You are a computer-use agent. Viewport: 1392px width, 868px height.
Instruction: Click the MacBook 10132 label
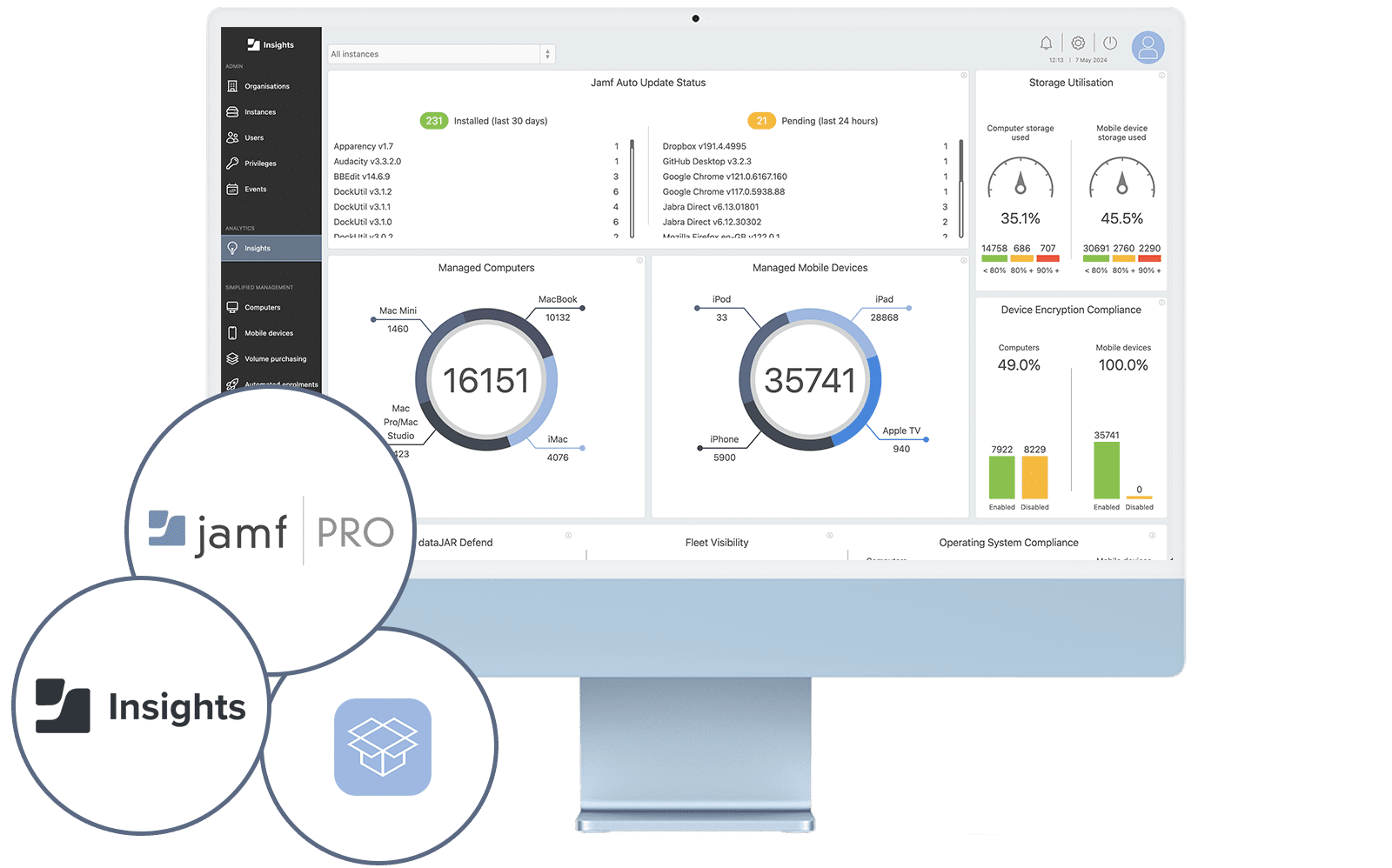[x=558, y=308]
